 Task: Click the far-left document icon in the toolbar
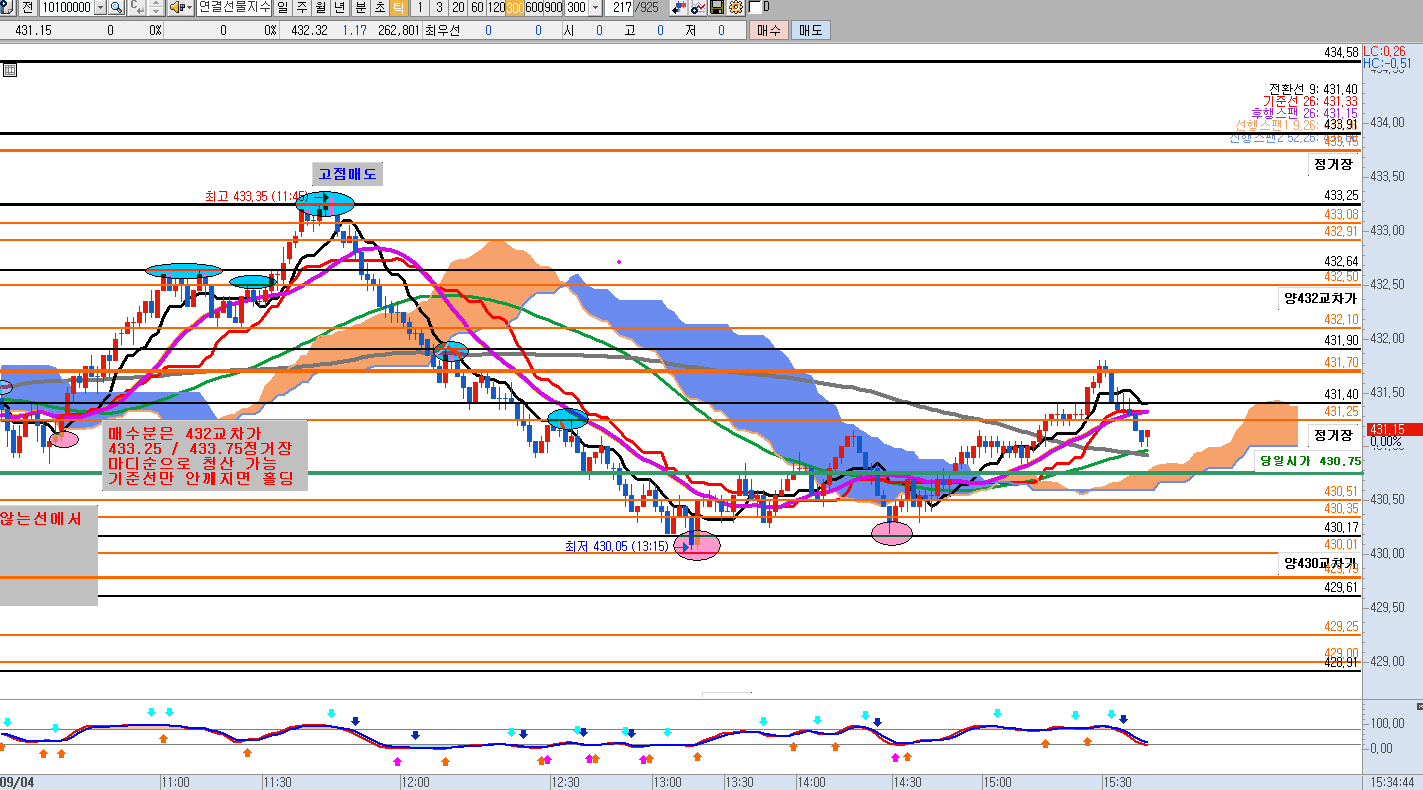pyautogui.click(x=7, y=8)
